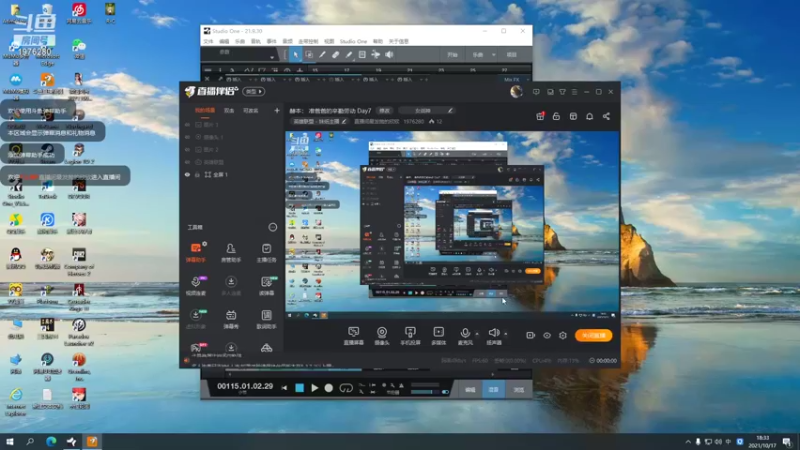The image size is (800, 450).
Task: Select the Mute tool in Studio One
Action: [362, 55]
